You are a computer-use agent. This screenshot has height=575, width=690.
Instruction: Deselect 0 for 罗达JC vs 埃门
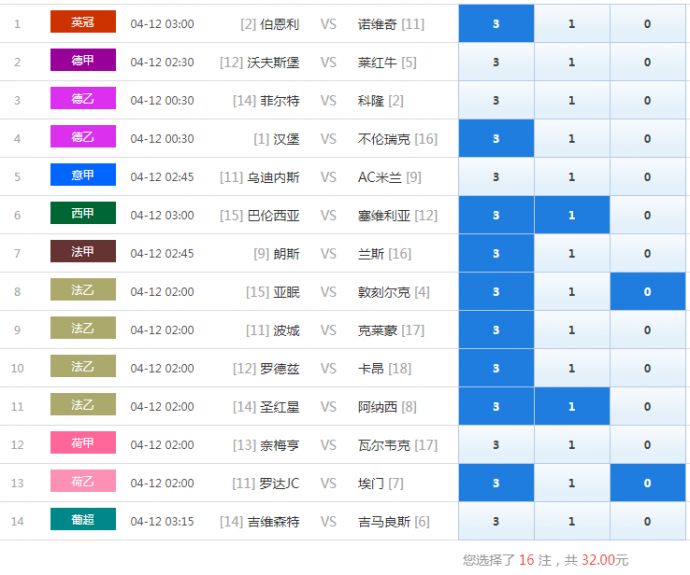648,483
